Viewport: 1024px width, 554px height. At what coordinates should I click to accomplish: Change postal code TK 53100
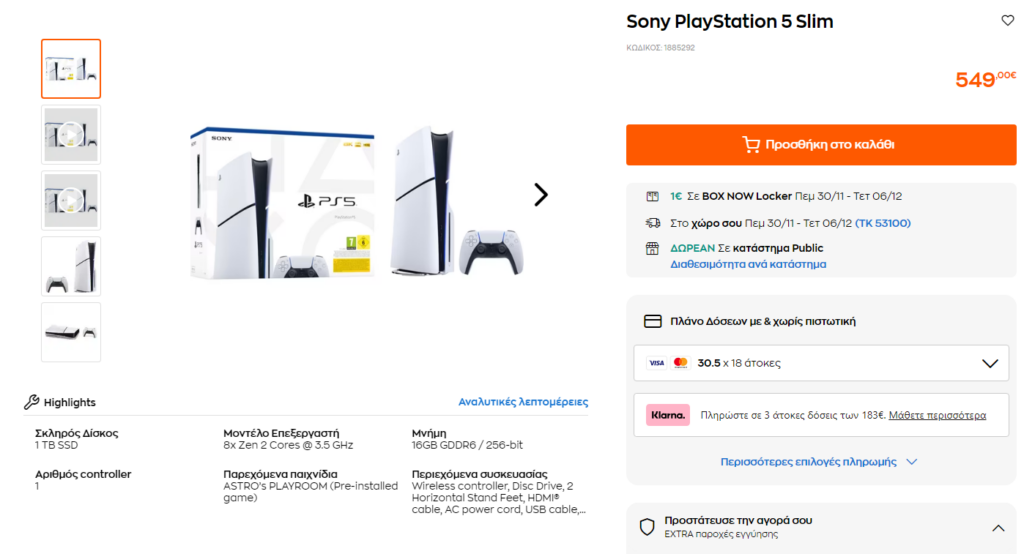883,223
